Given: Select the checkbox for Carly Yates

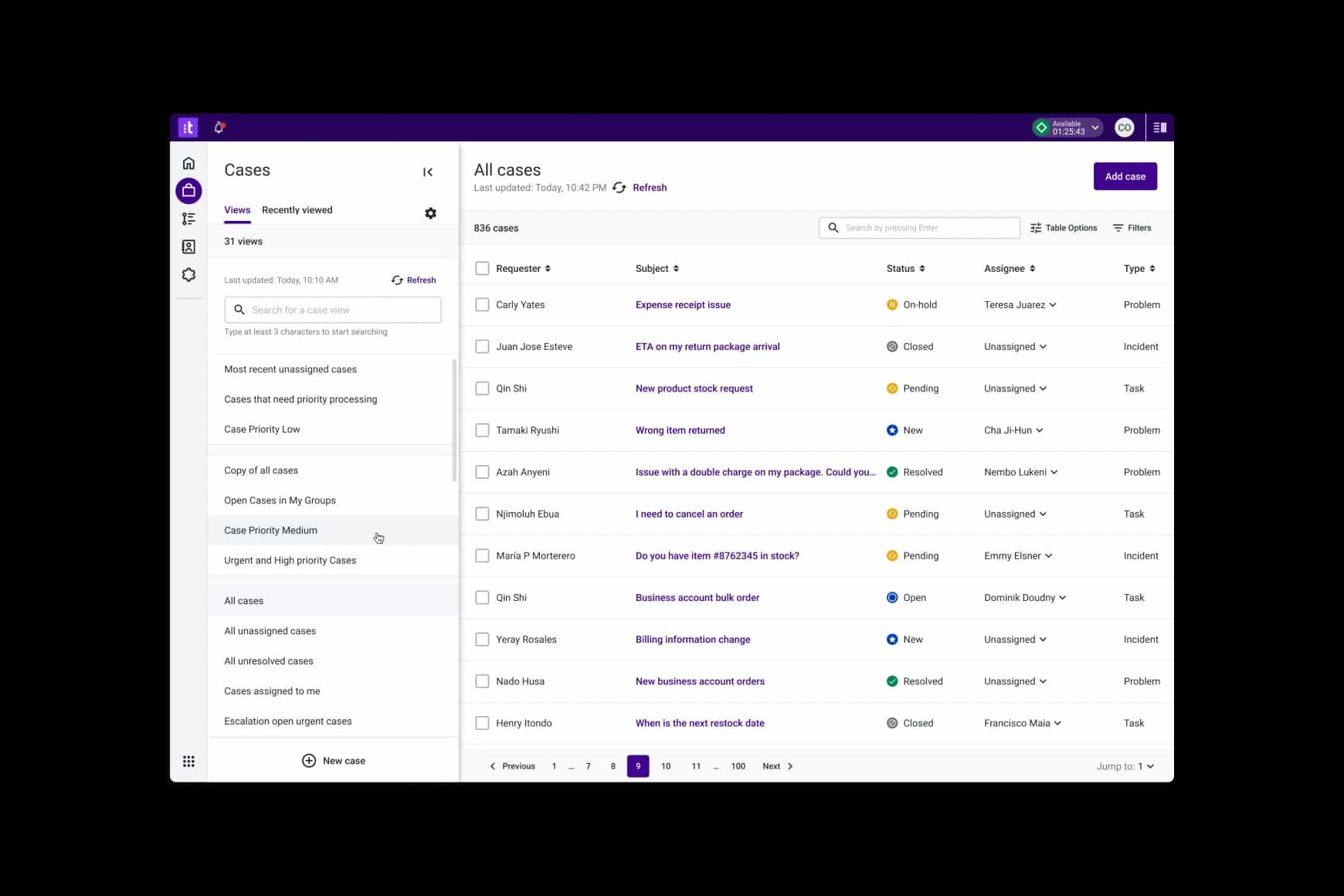Looking at the screenshot, I should click(482, 305).
